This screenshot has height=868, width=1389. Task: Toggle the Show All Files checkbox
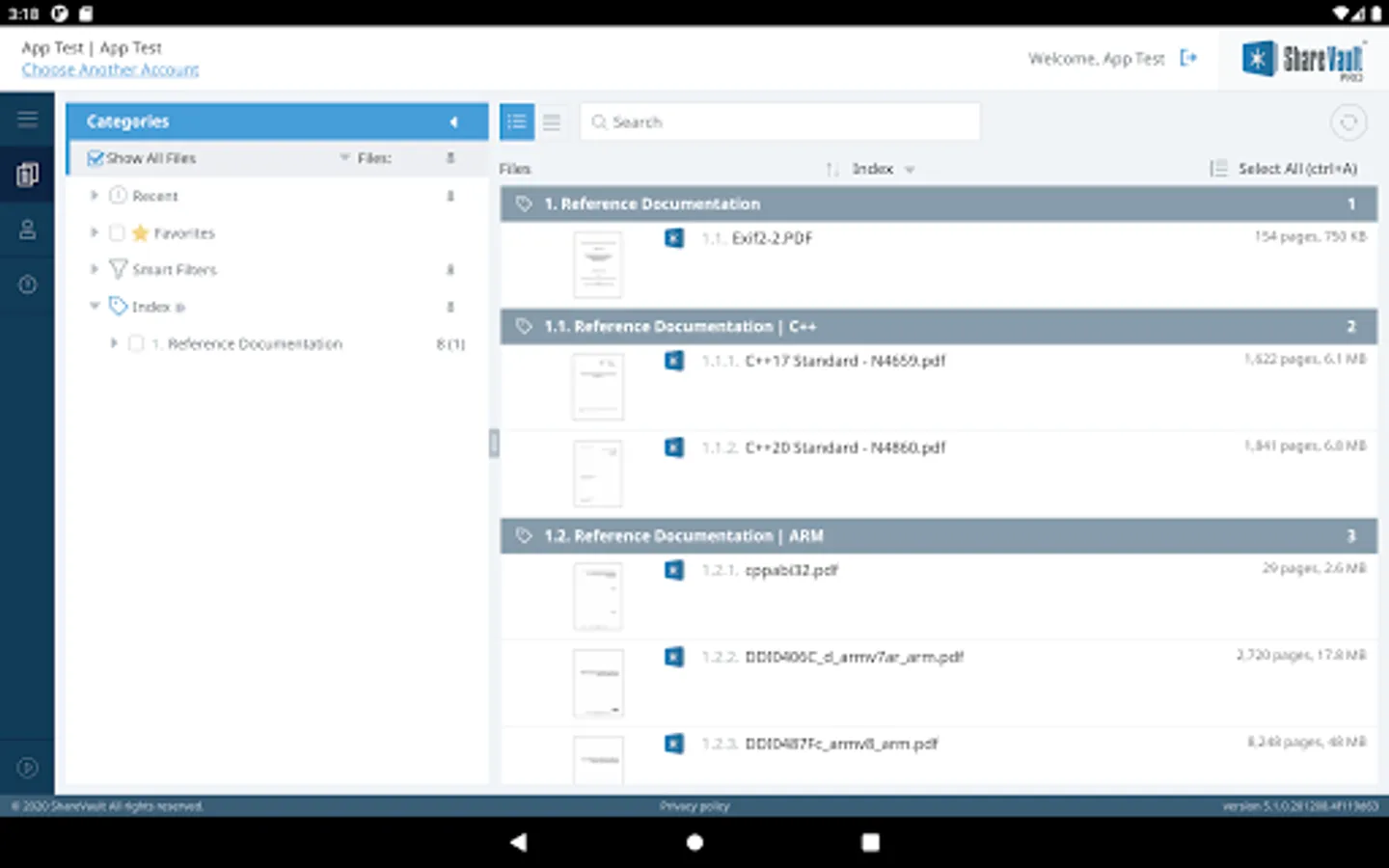(x=95, y=158)
